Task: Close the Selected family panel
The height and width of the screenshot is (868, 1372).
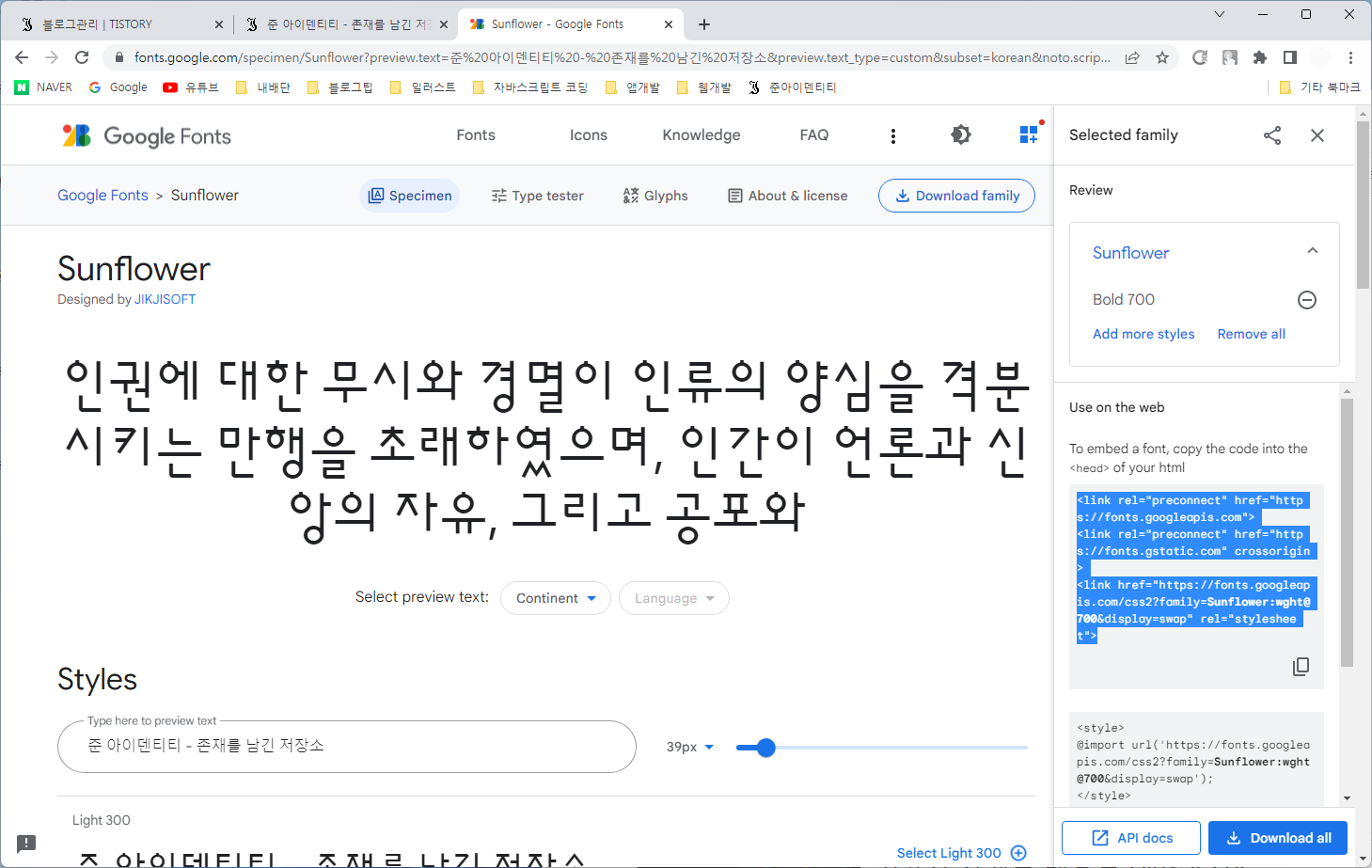Action: tap(1317, 135)
